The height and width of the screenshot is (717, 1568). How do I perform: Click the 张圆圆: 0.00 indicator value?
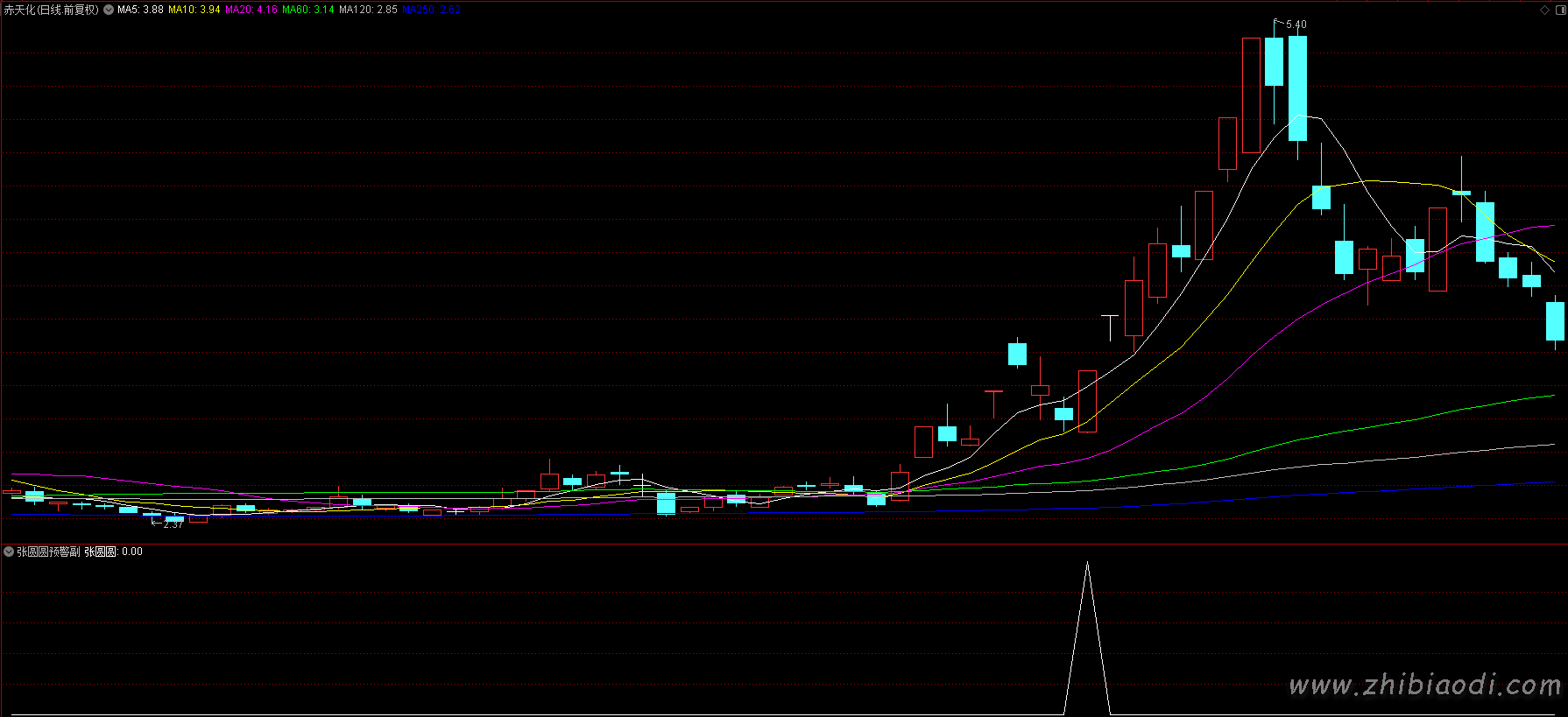click(113, 552)
